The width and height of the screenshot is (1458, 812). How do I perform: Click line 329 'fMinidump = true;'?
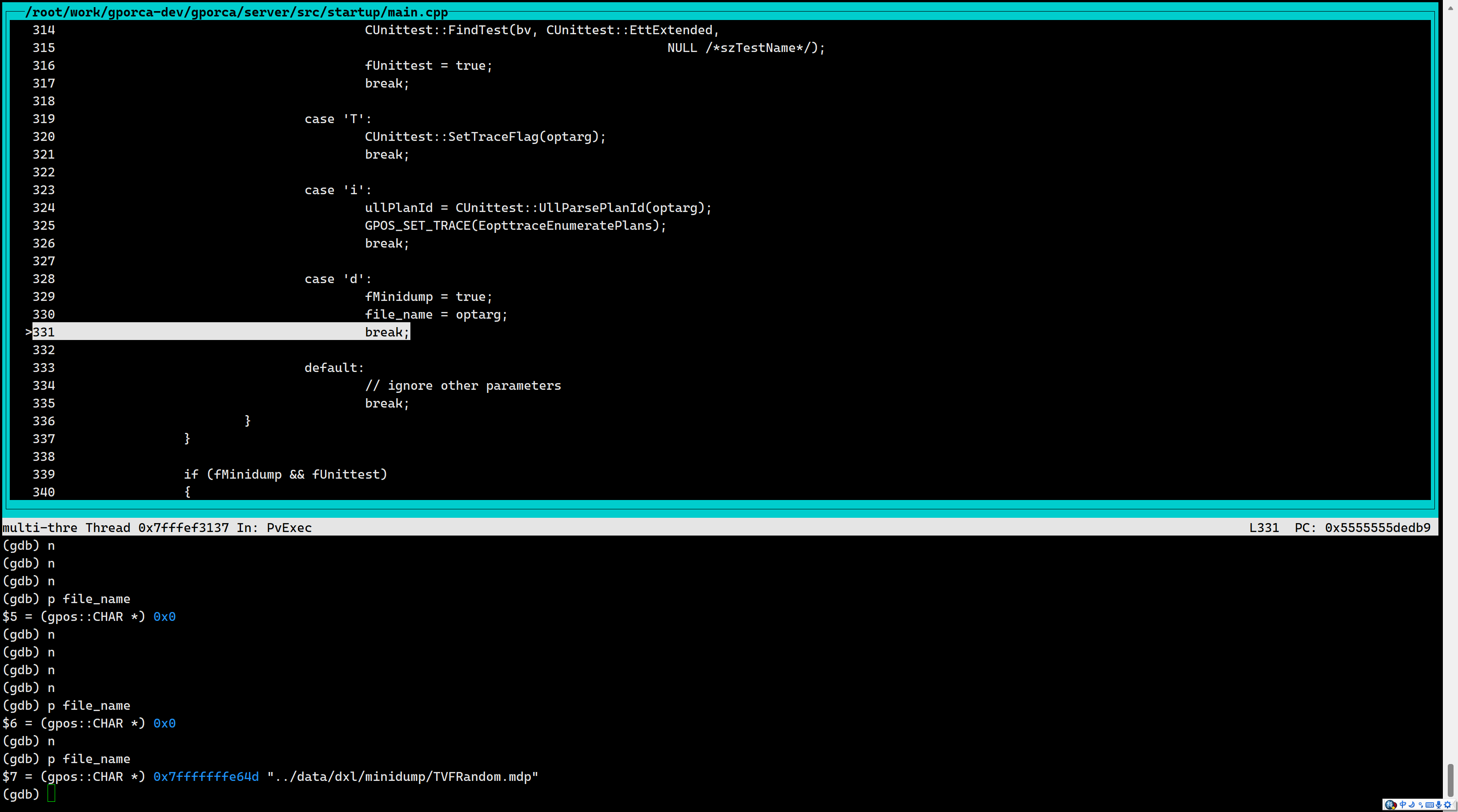click(x=429, y=296)
